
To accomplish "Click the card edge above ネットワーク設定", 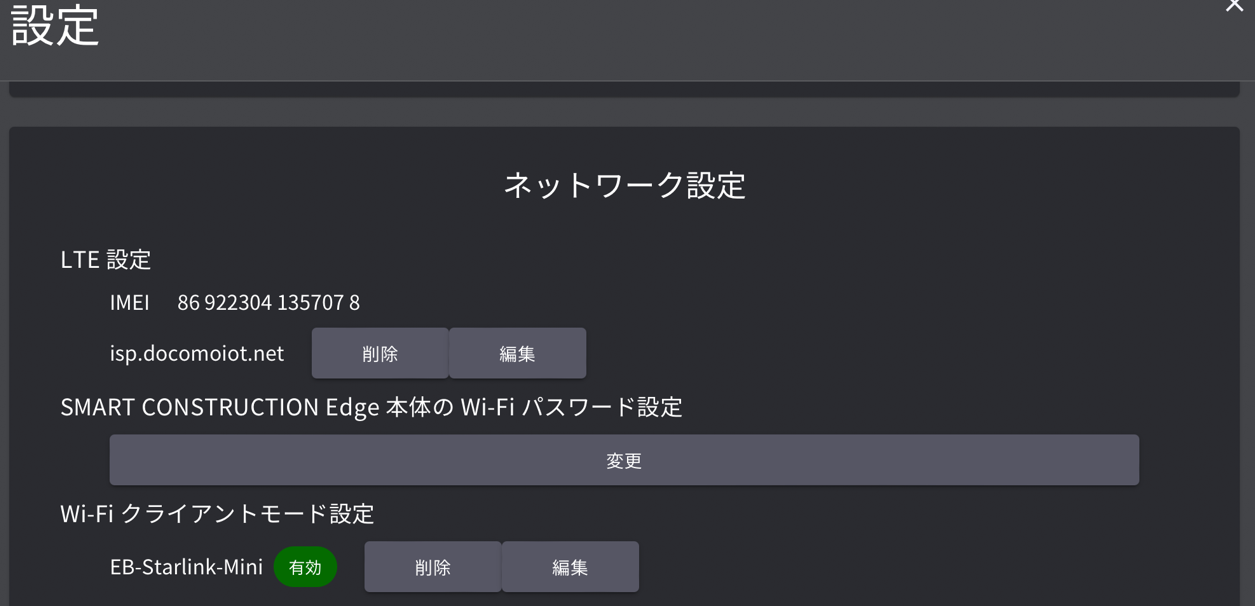I will 624,90.
